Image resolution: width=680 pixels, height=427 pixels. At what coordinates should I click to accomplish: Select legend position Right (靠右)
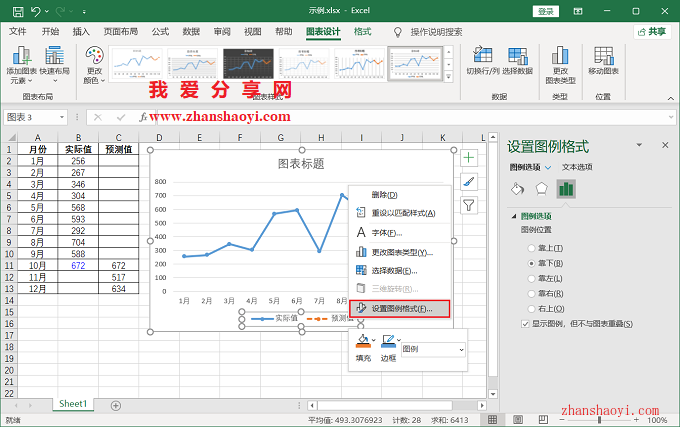pos(531,293)
